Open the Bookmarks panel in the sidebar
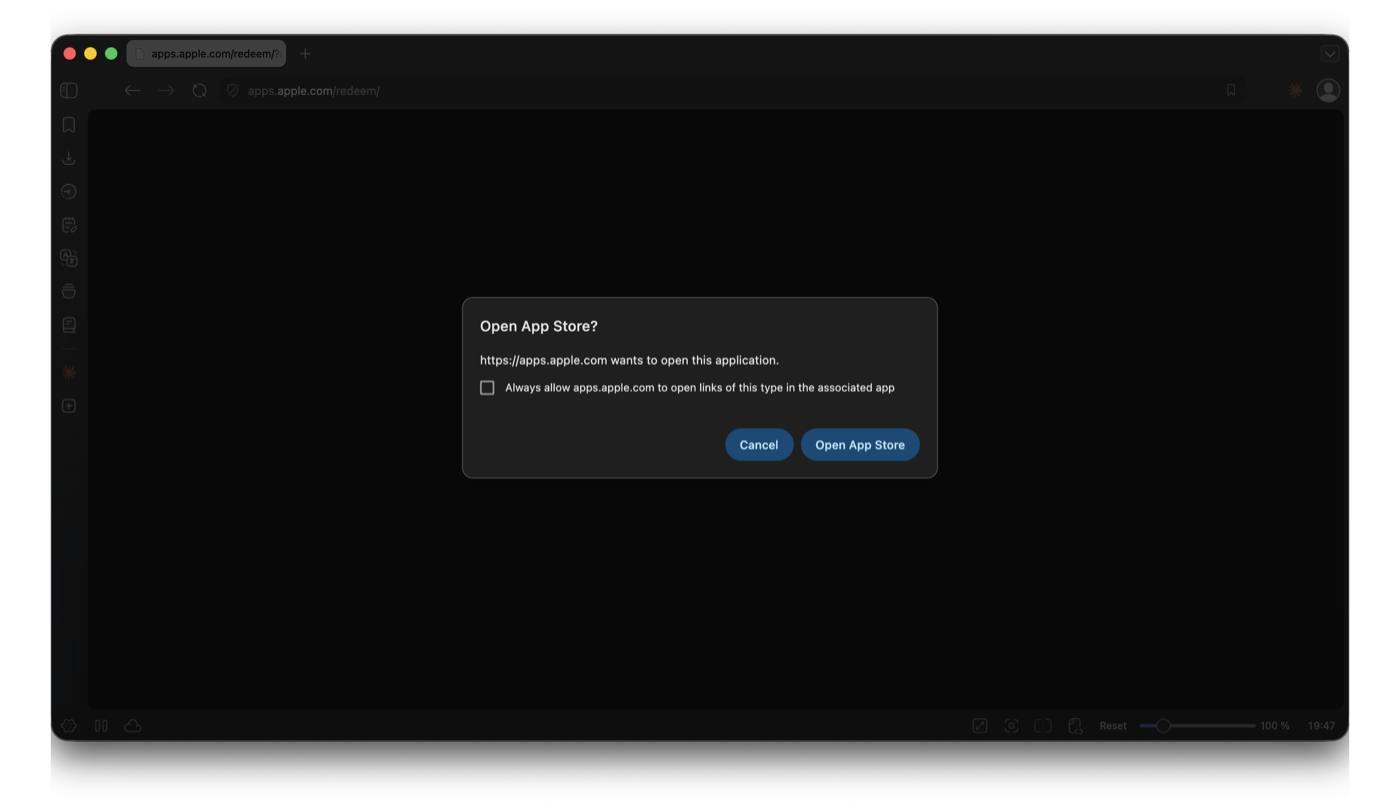The height and width of the screenshot is (808, 1400). coord(69,125)
